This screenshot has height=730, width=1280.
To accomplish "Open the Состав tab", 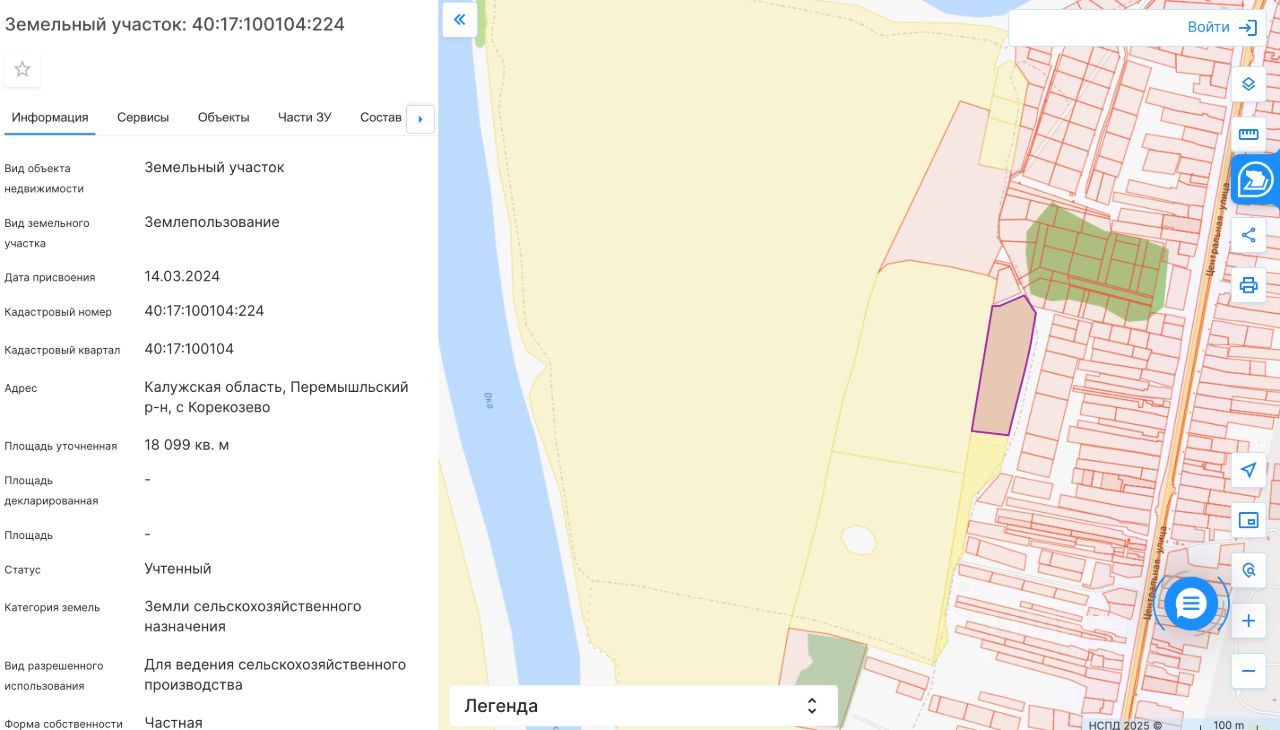I will 380,117.
